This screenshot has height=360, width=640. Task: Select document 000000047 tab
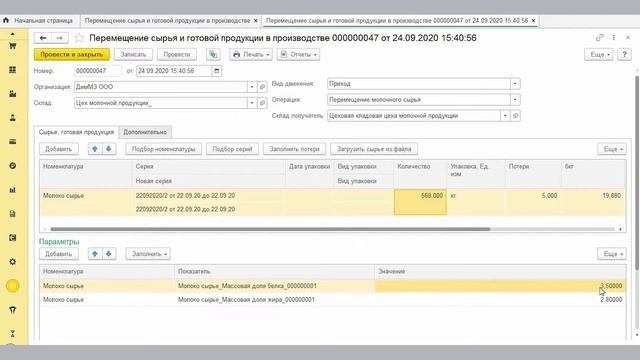coord(397,20)
